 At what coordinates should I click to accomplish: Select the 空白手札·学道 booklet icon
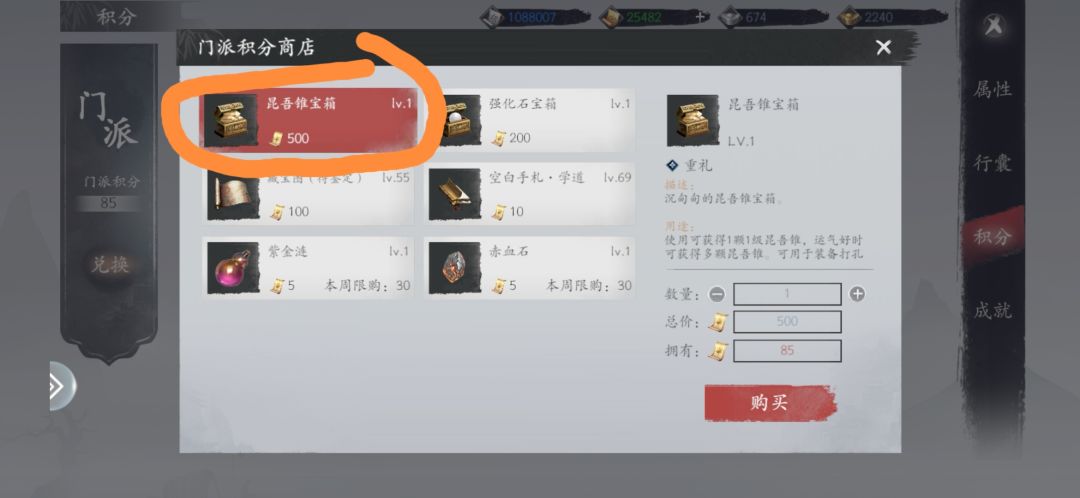(455, 194)
